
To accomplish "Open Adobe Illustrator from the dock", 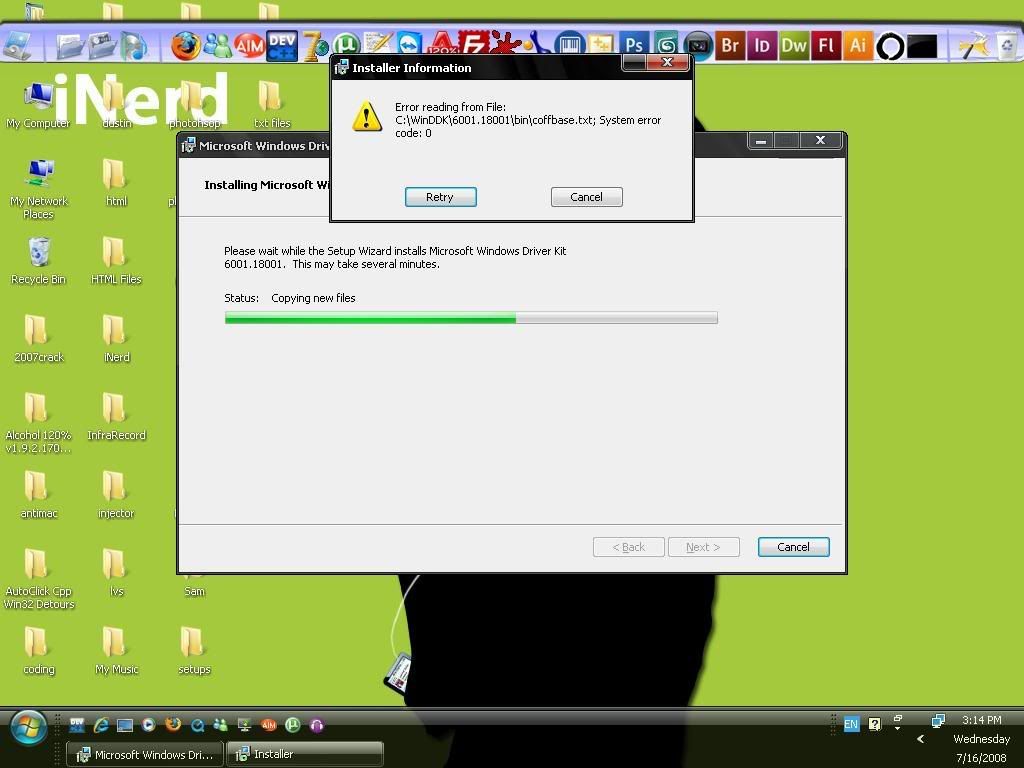I will point(857,45).
